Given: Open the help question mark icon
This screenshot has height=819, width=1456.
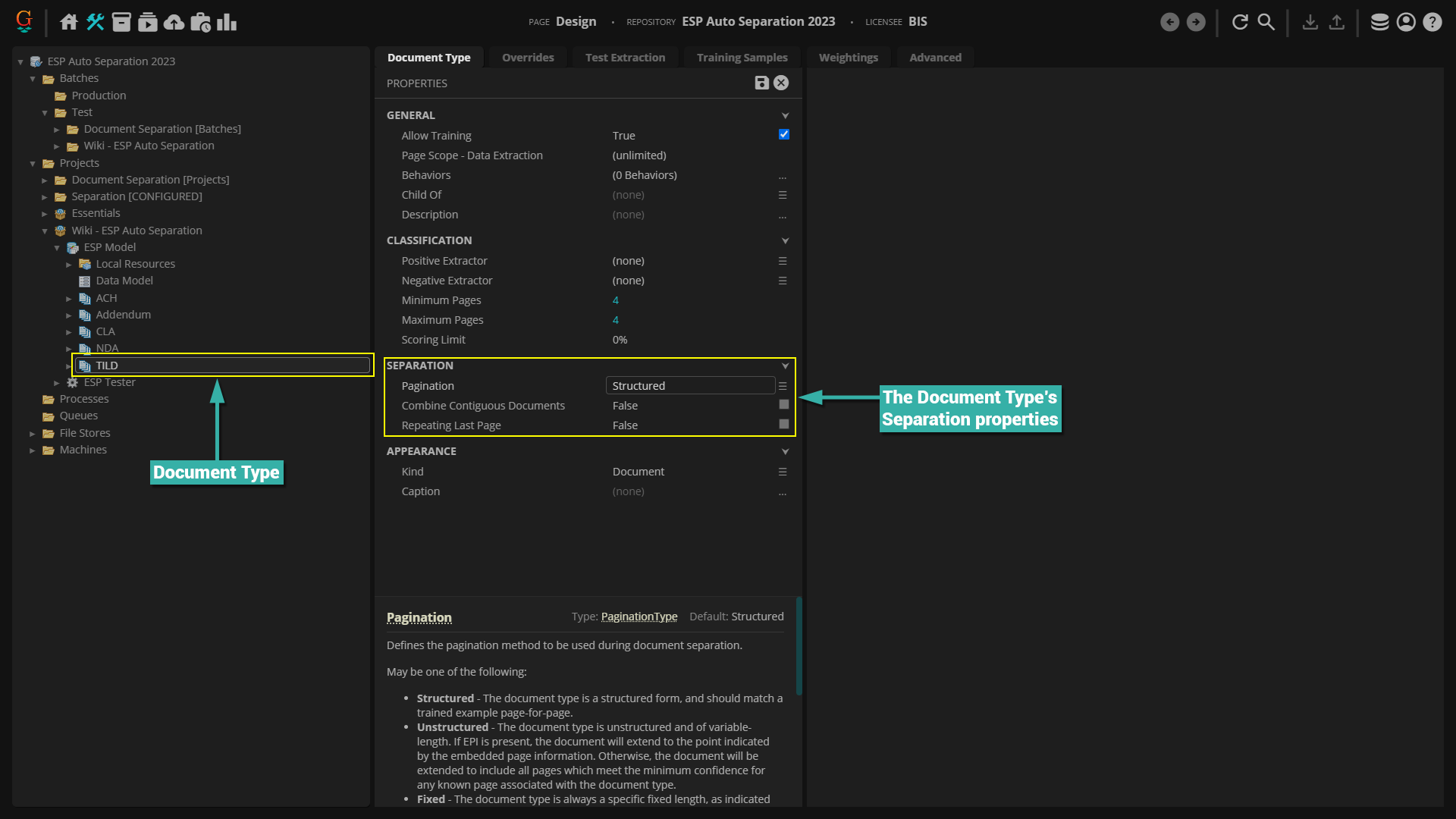Looking at the screenshot, I should pos(1432,22).
